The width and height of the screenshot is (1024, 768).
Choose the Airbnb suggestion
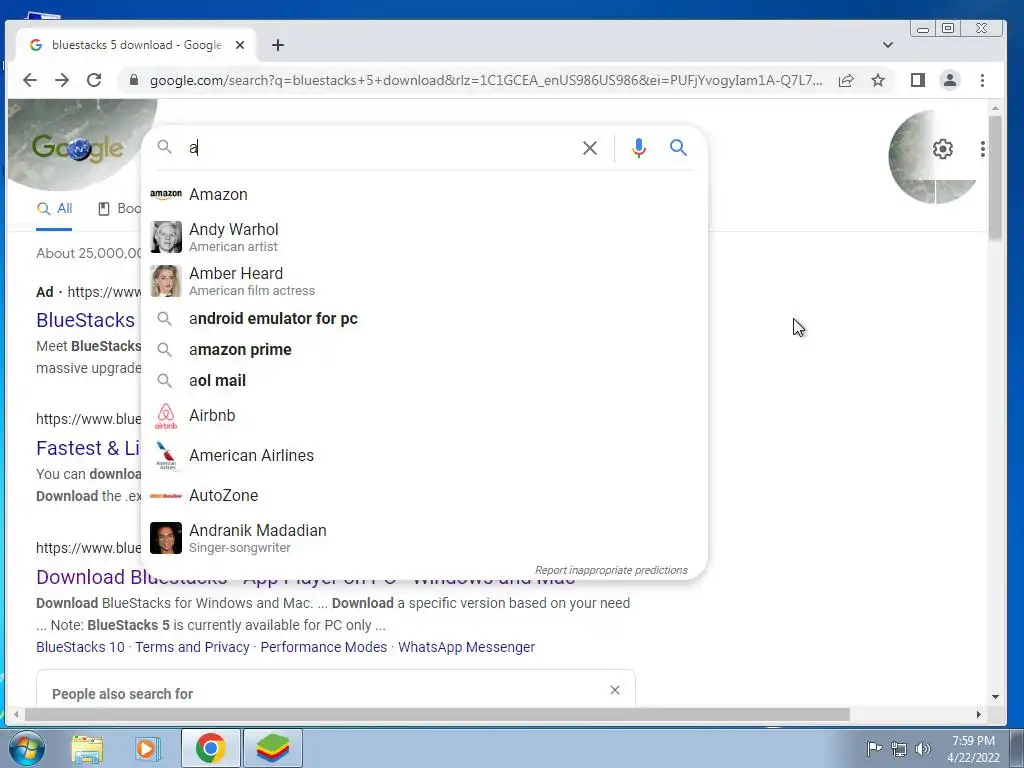[424, 415]
